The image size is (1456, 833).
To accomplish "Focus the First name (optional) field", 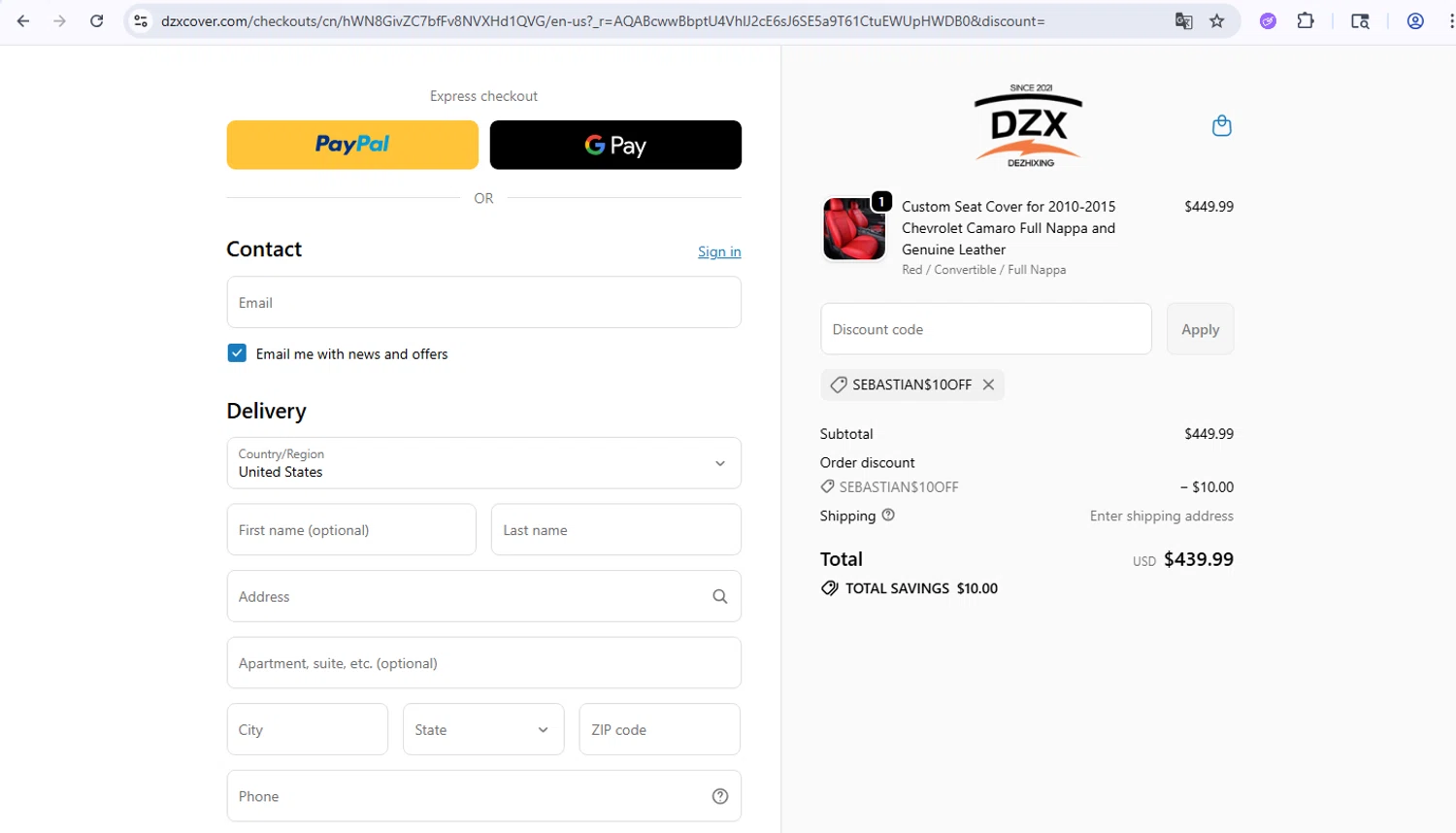I will point(351,529).
